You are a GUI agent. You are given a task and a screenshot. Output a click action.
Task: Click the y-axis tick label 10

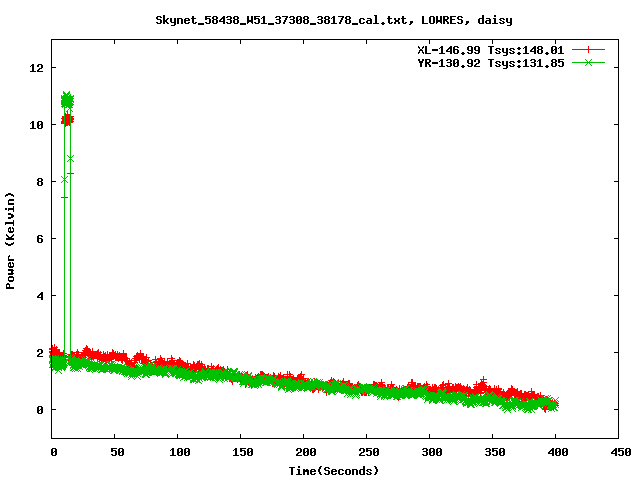36,125
